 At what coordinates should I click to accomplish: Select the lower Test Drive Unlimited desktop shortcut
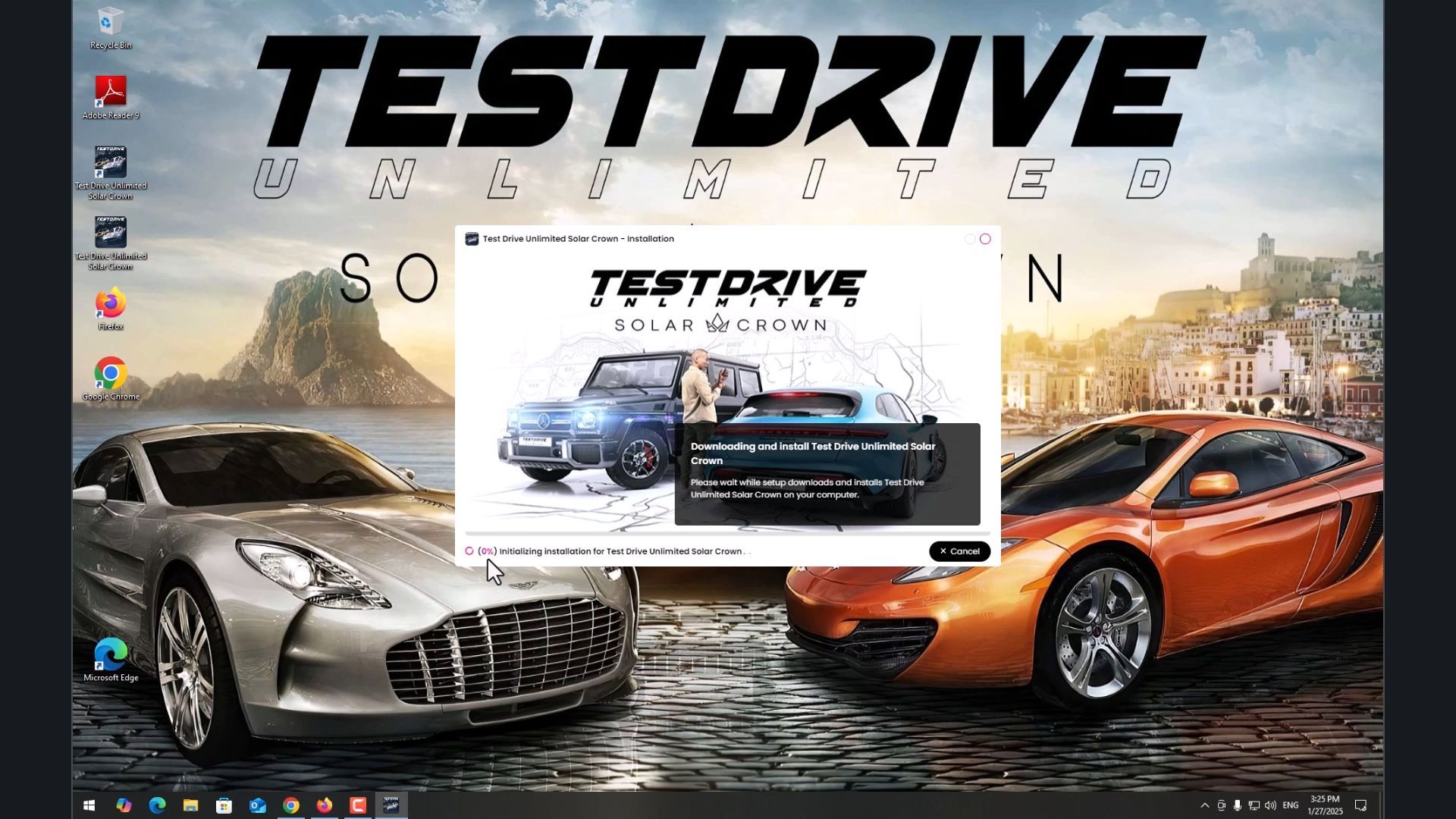click(111, 243)
